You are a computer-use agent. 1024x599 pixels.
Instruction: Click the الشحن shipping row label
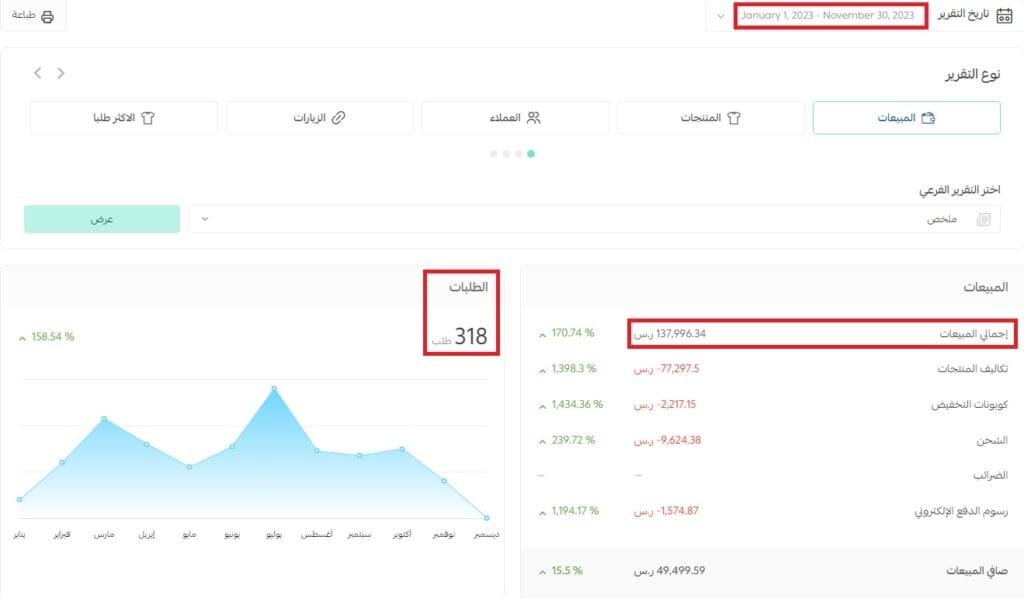coord(992,441)
